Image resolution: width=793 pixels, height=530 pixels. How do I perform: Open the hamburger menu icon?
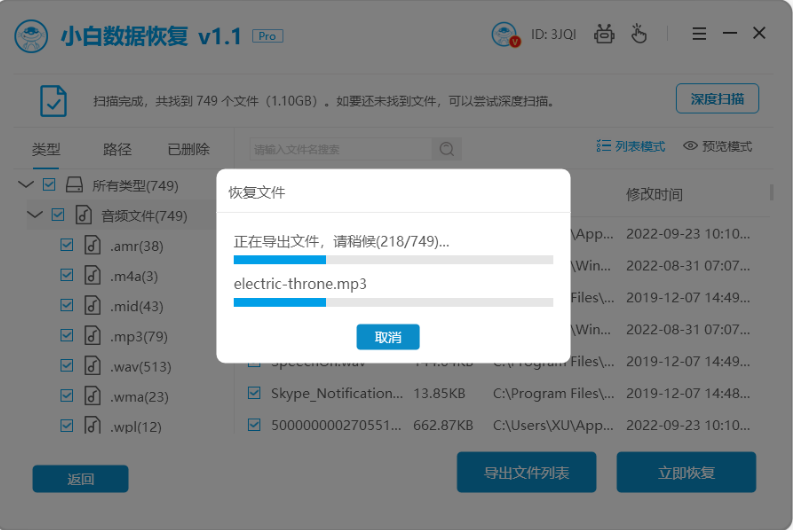(x=699, y=34)
